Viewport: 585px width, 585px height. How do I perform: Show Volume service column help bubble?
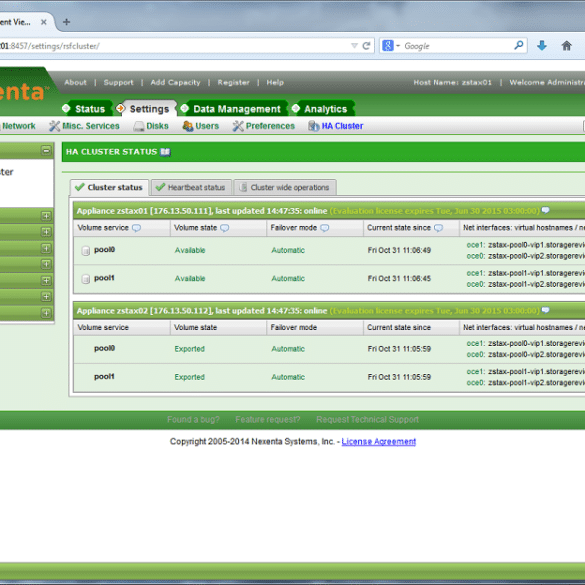coord(137,228)
